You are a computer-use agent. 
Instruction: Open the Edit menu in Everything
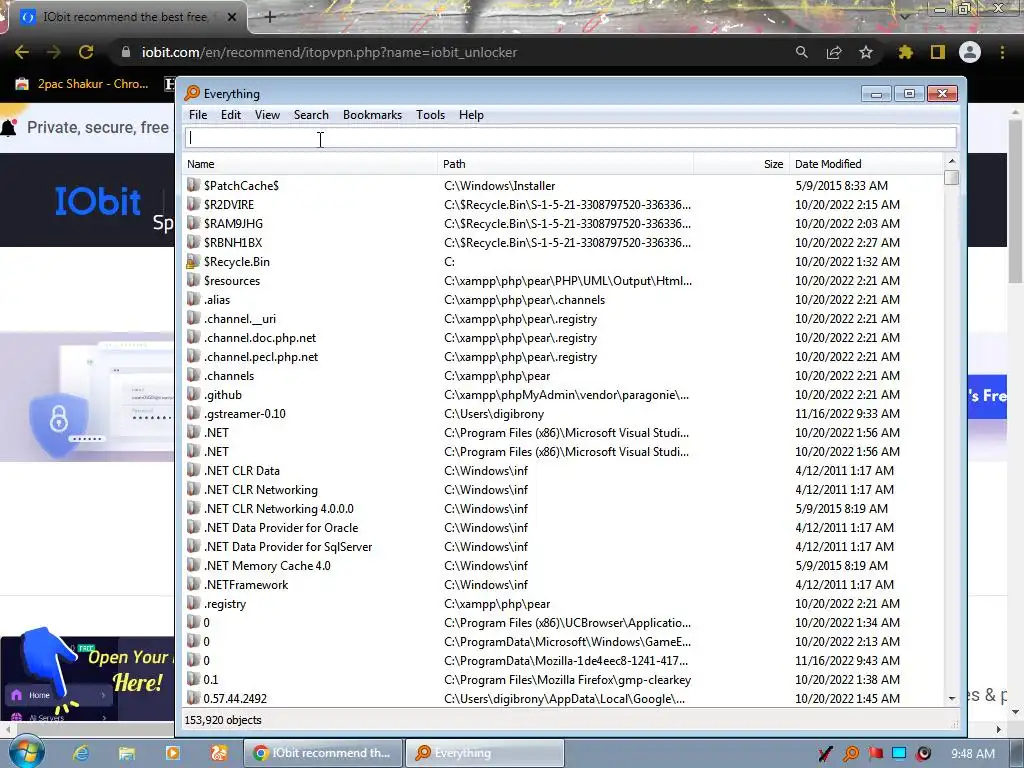pos(231,115)
